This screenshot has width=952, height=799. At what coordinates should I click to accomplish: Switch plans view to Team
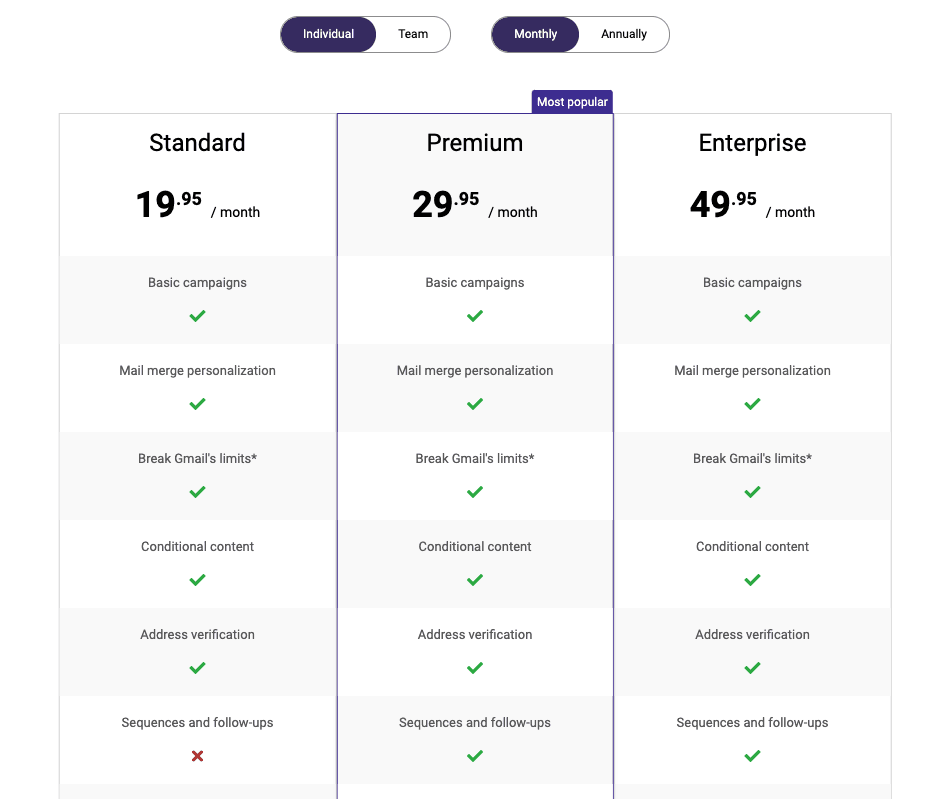[412, 34]
